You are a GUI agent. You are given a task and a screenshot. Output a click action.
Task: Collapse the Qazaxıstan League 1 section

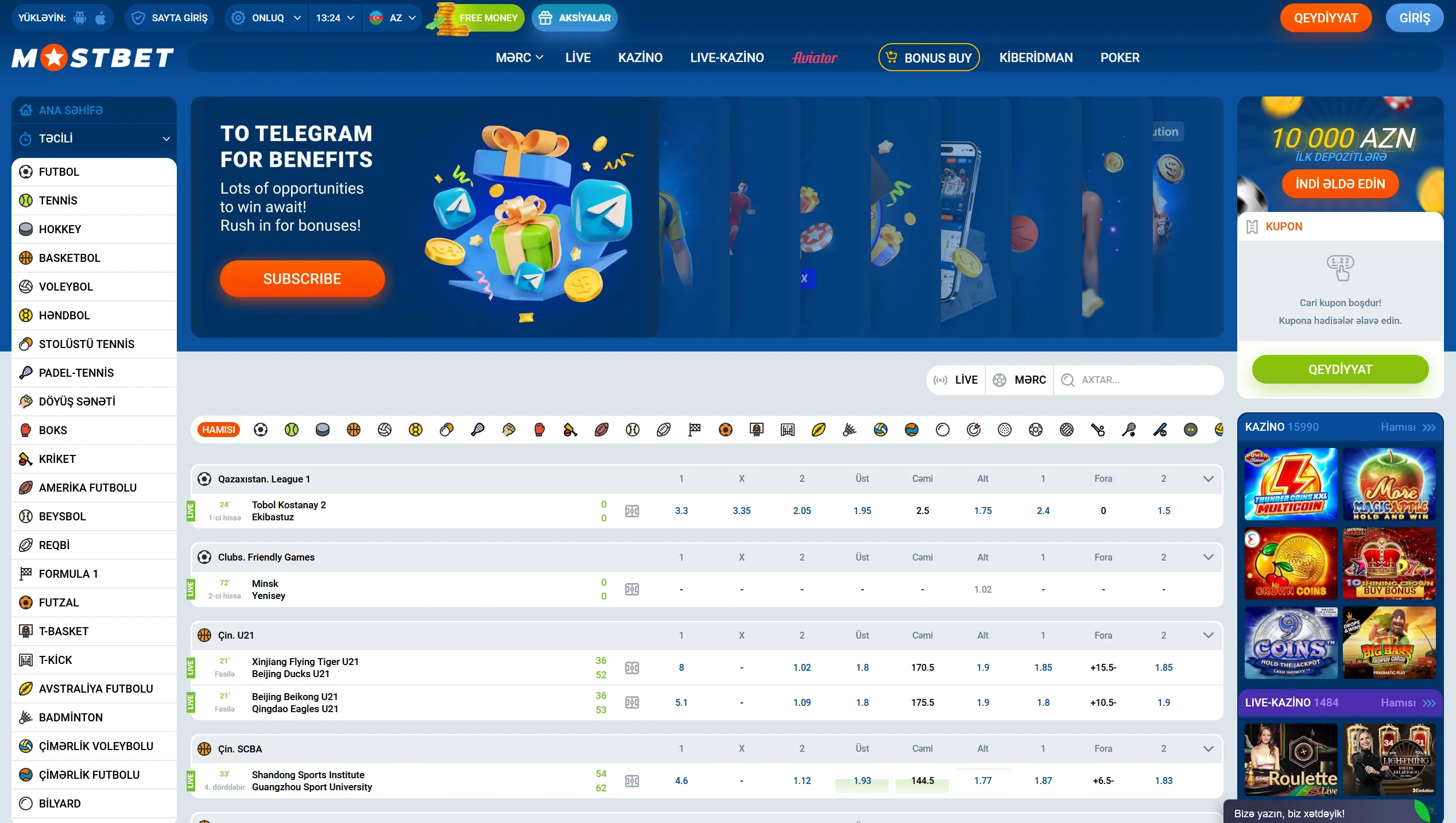1208,479
